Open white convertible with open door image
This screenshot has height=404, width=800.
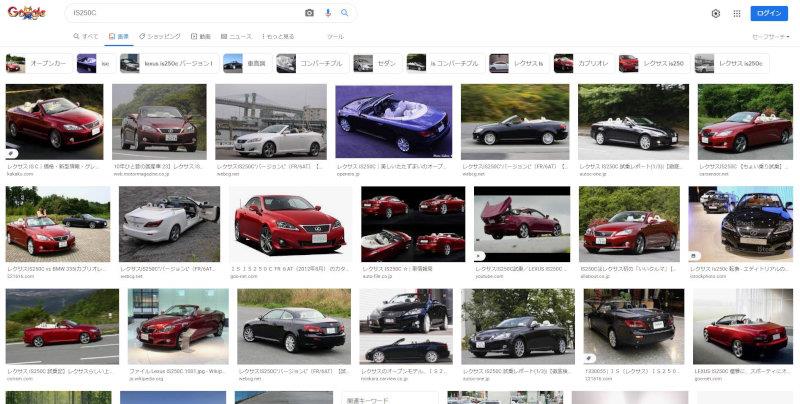pos(169,224)
